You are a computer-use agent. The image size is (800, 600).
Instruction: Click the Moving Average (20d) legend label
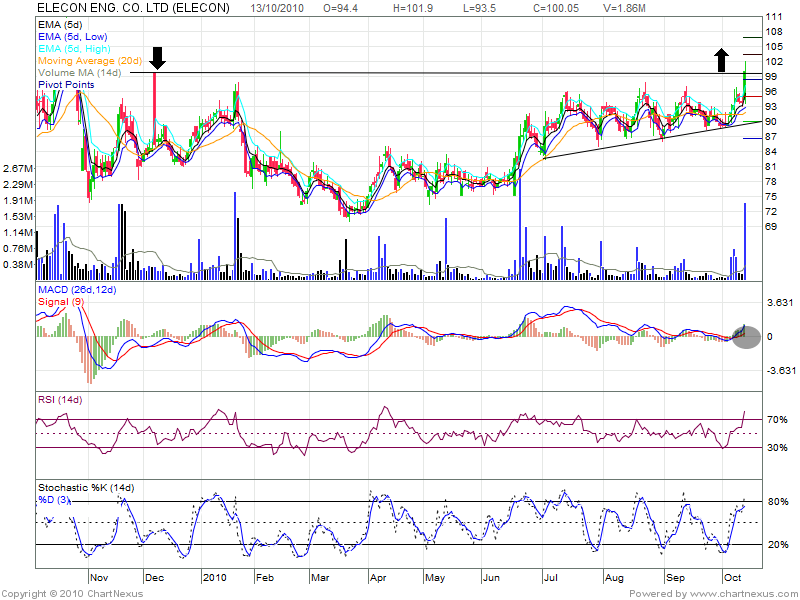tap(91, 61)
